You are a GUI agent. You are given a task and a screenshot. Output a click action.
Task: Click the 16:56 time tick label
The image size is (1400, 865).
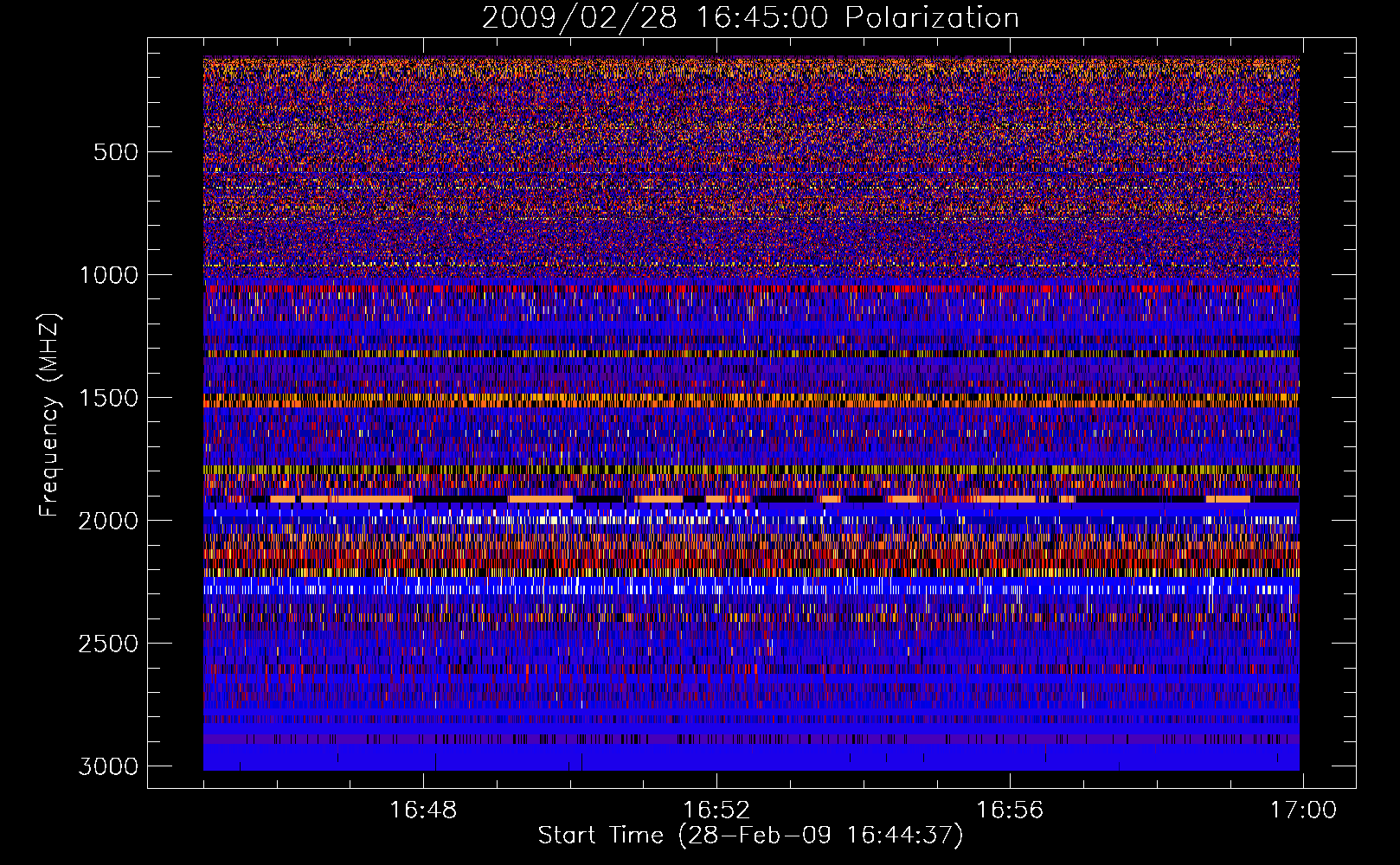(x=1010, y=811)
